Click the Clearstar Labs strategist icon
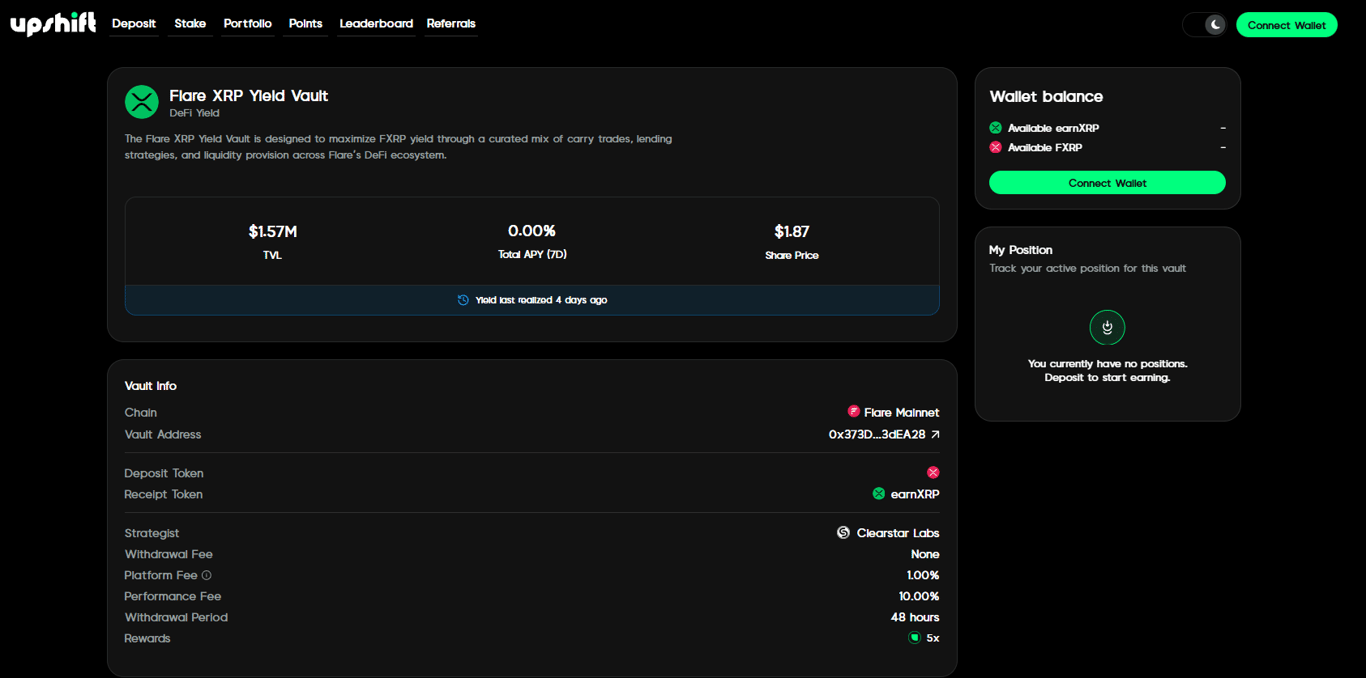 (x=843, y=532)
